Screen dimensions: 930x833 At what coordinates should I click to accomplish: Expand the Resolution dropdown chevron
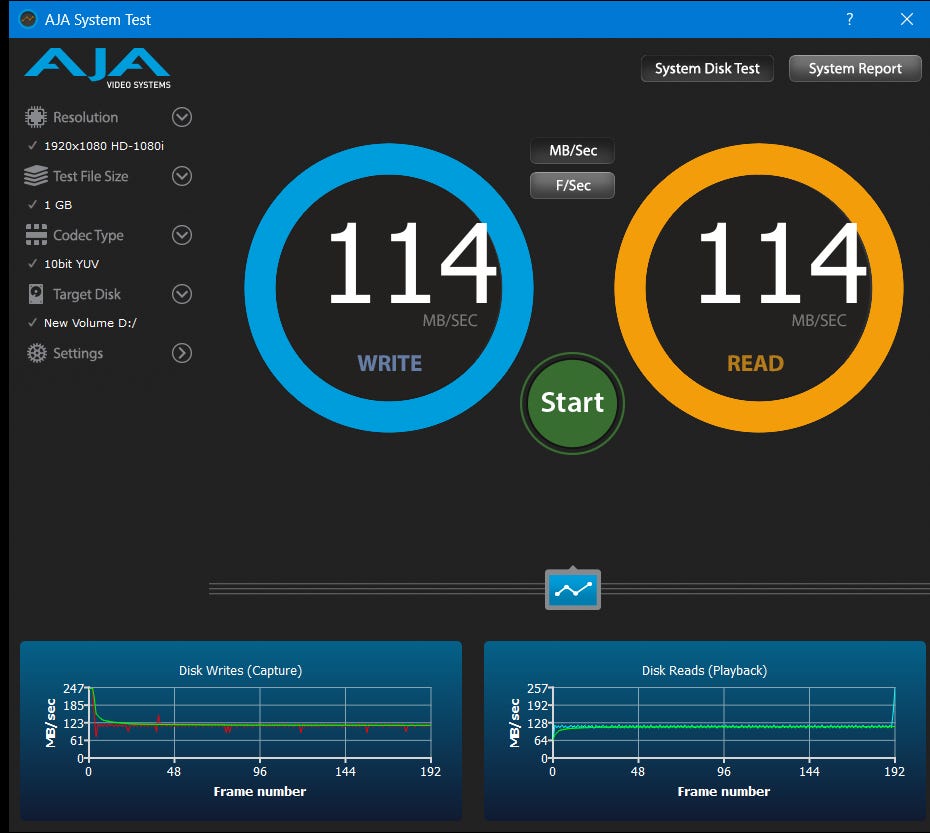pos(182,117)
